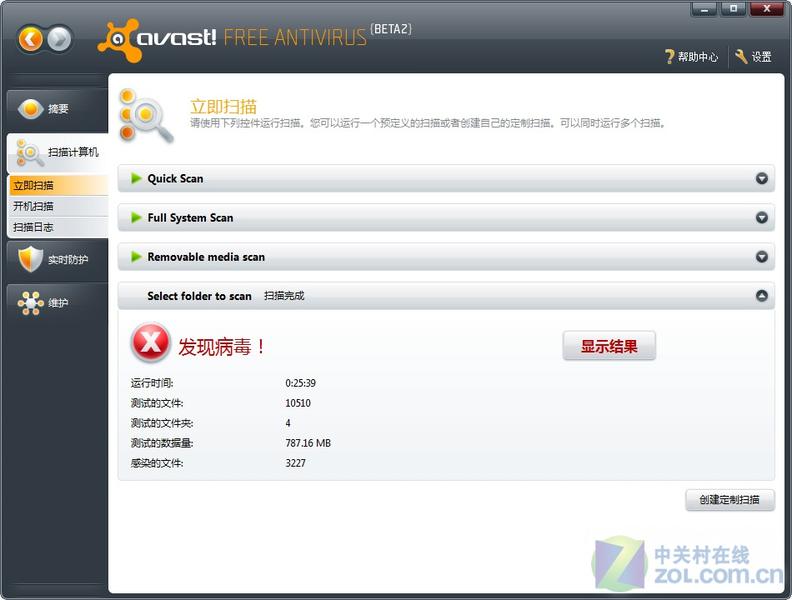Screen dimensions: 792x600
Task: Open 实时防护 real-time shields section
Action: coord(57,260)
